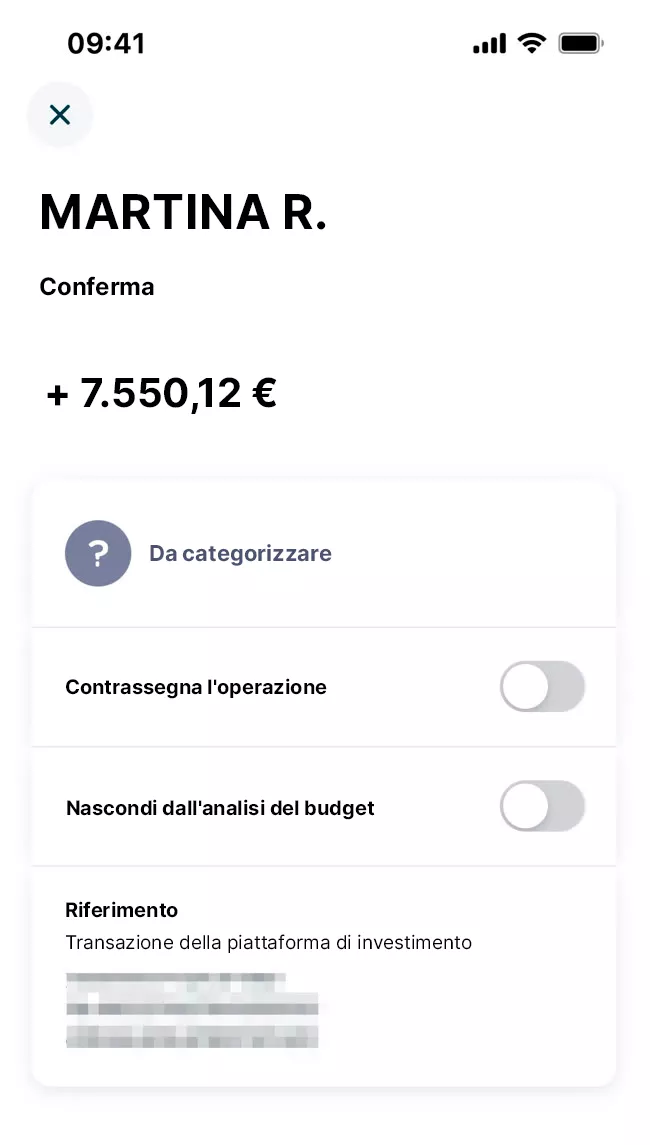Tap the Wi-Fi status icon
The image size is (650, 1145).
pos(532,43)
